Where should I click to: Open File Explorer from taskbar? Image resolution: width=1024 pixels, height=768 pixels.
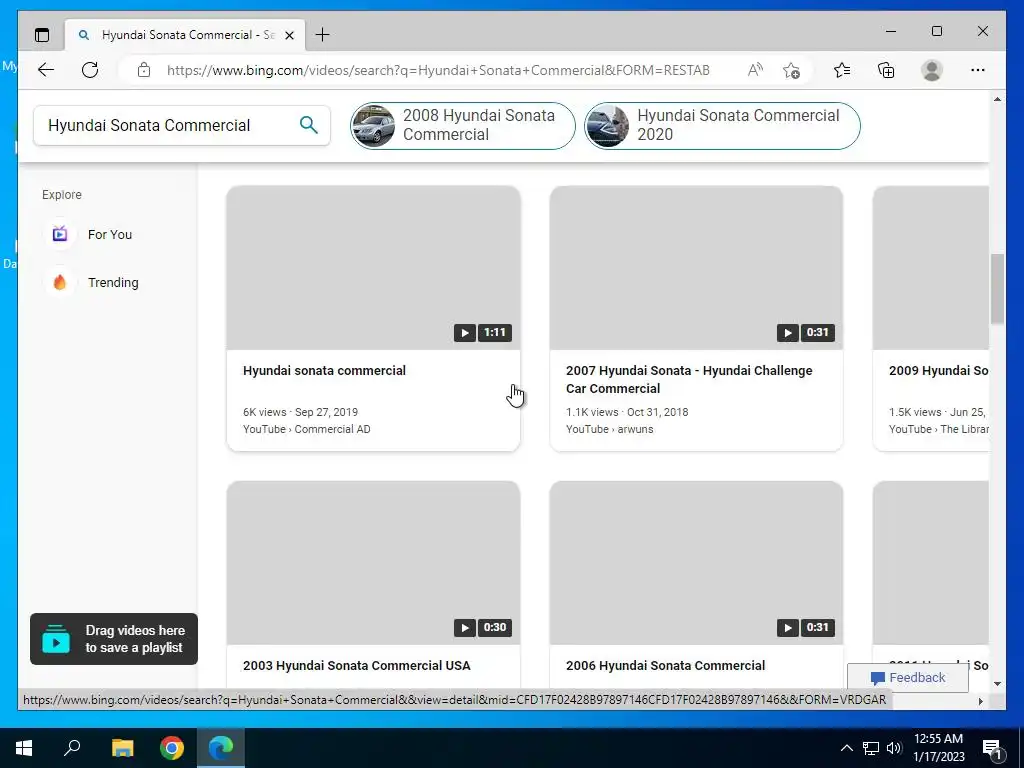coord(122,748)
